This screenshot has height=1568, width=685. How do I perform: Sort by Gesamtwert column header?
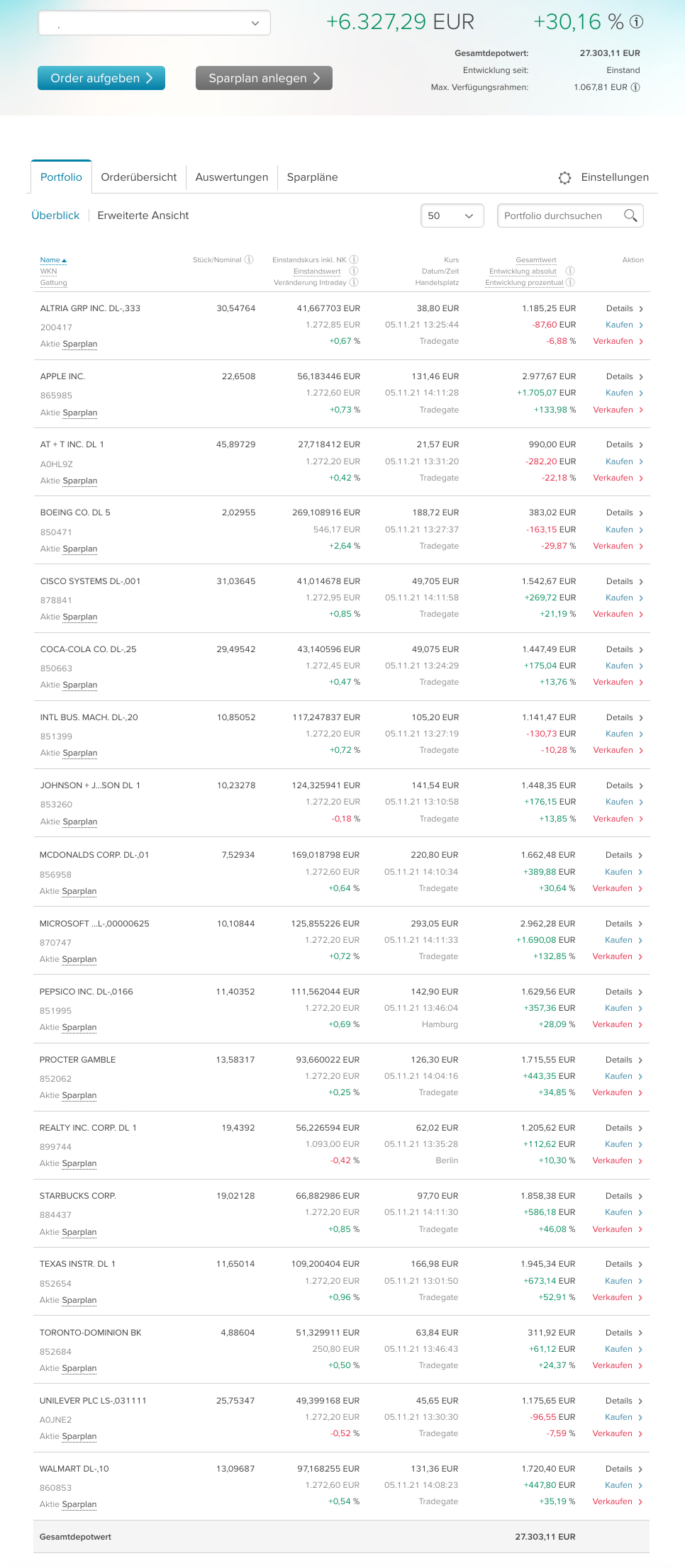point(536,260)
